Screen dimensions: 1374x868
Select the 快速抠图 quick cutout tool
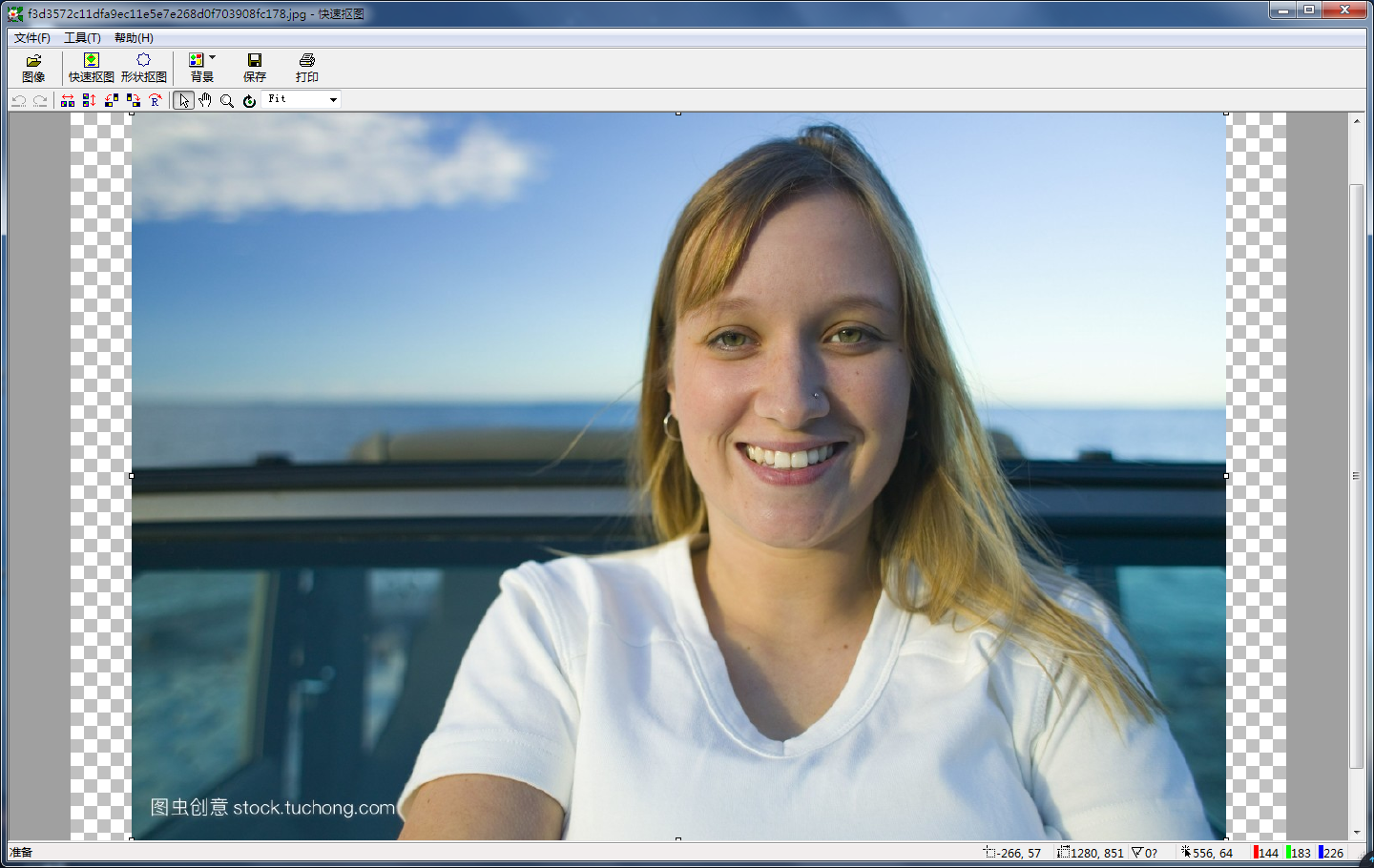click(91, 68)
